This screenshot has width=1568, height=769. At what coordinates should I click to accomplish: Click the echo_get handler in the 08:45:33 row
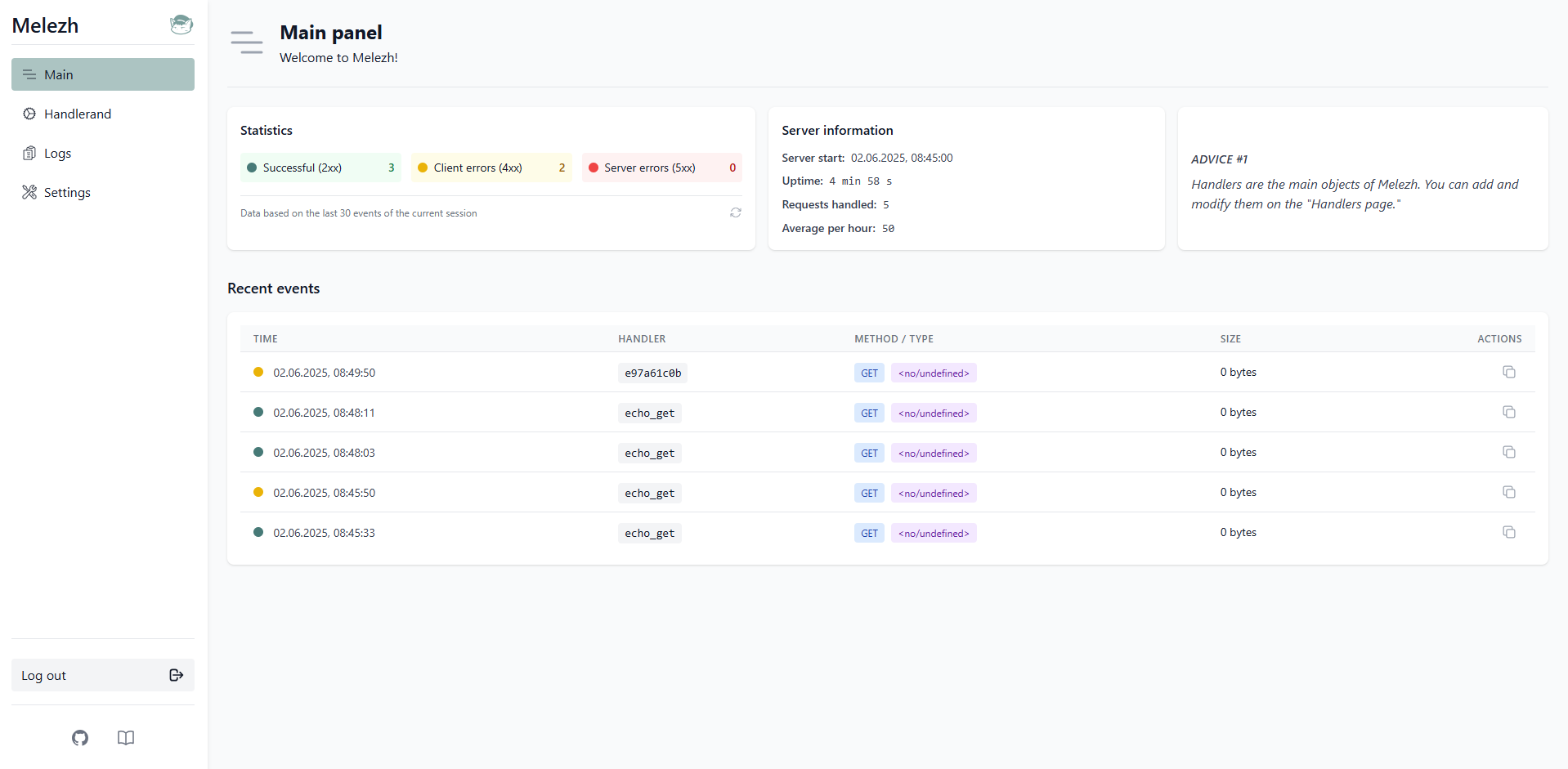[650, 533]
